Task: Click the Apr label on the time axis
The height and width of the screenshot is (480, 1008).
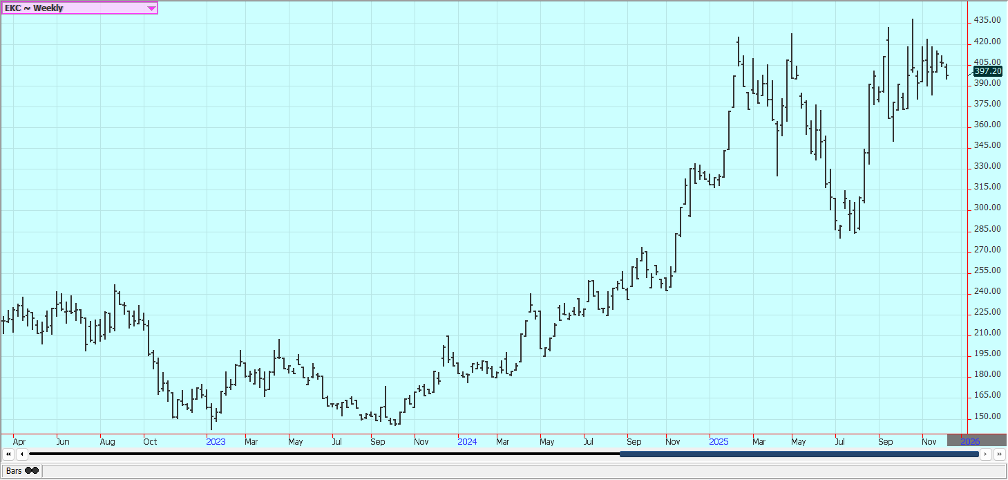Action: click(19, 440)
